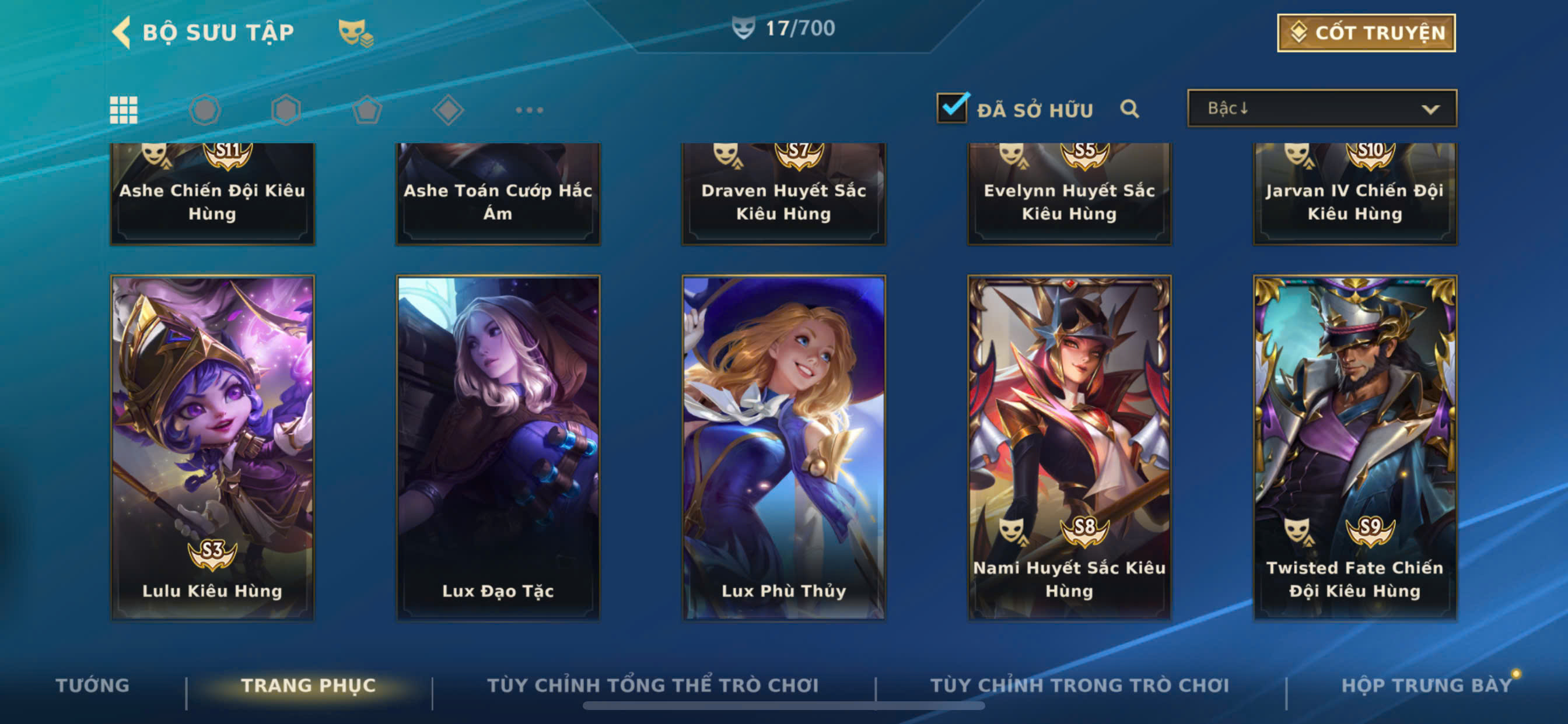Click the horizontal scrollbar below the tabs
Screen dimensions: 1568x724
pyautogui.click(x=783, y=706)
